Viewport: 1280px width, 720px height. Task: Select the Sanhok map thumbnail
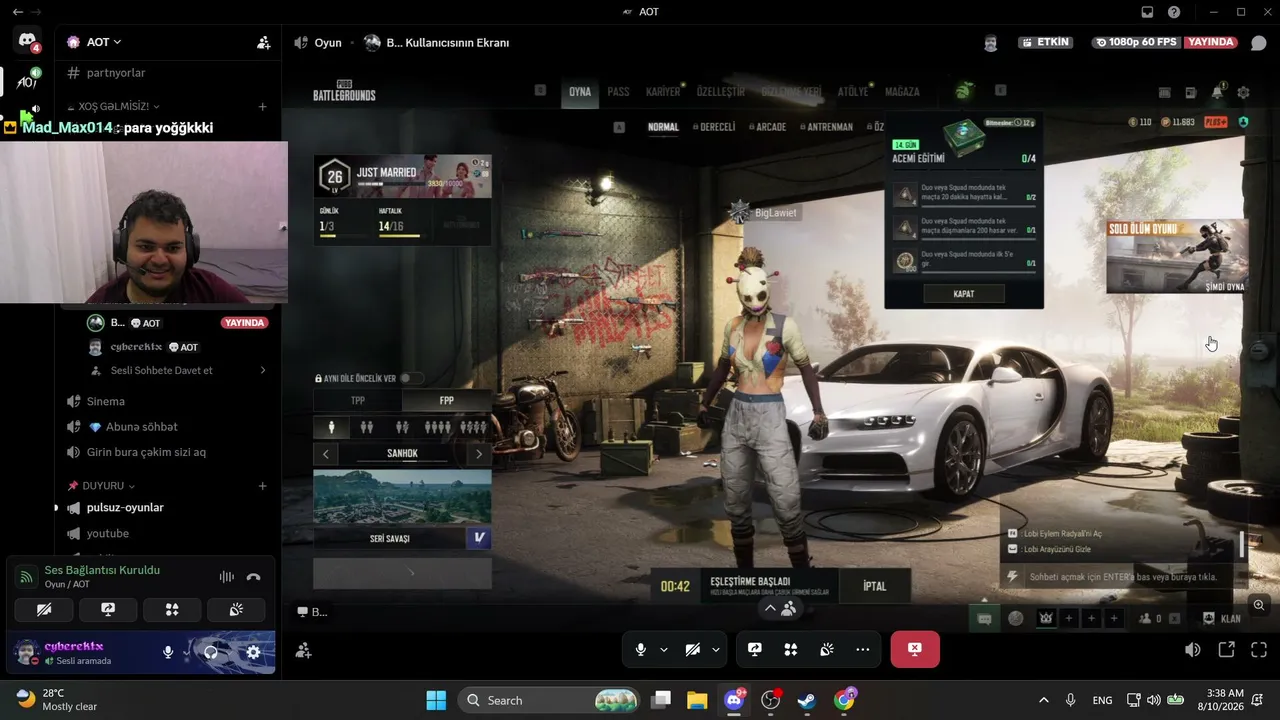[402, 497]
